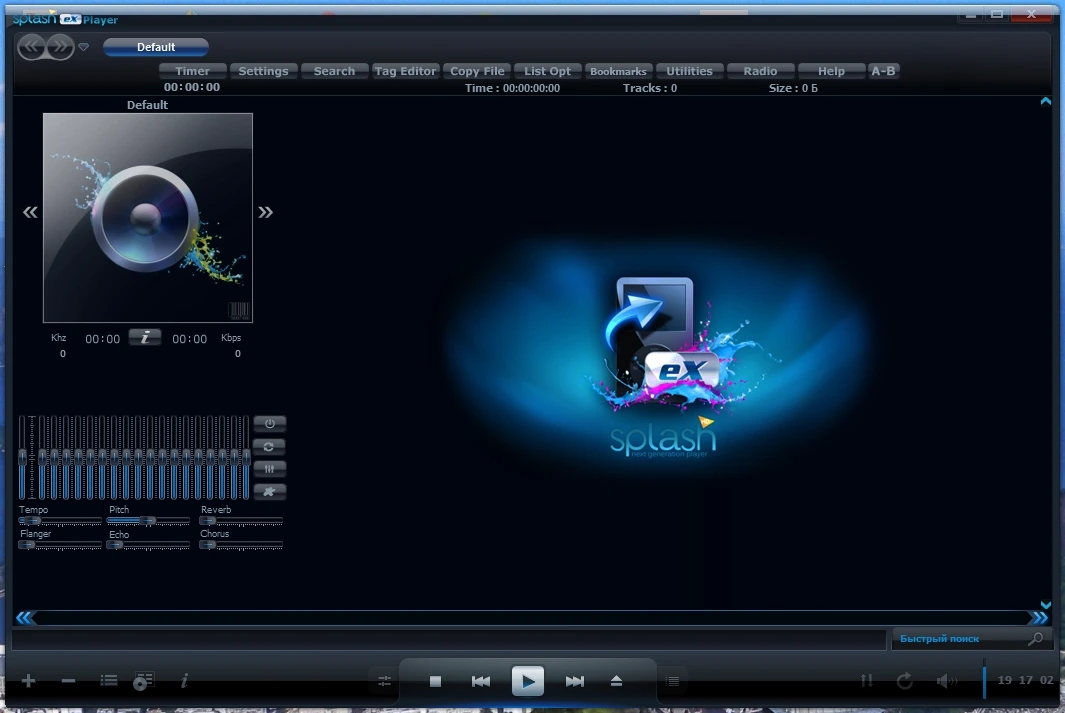Click the Chorus slider handle
The image size is (1065, 713).
(x=207, y=545)
